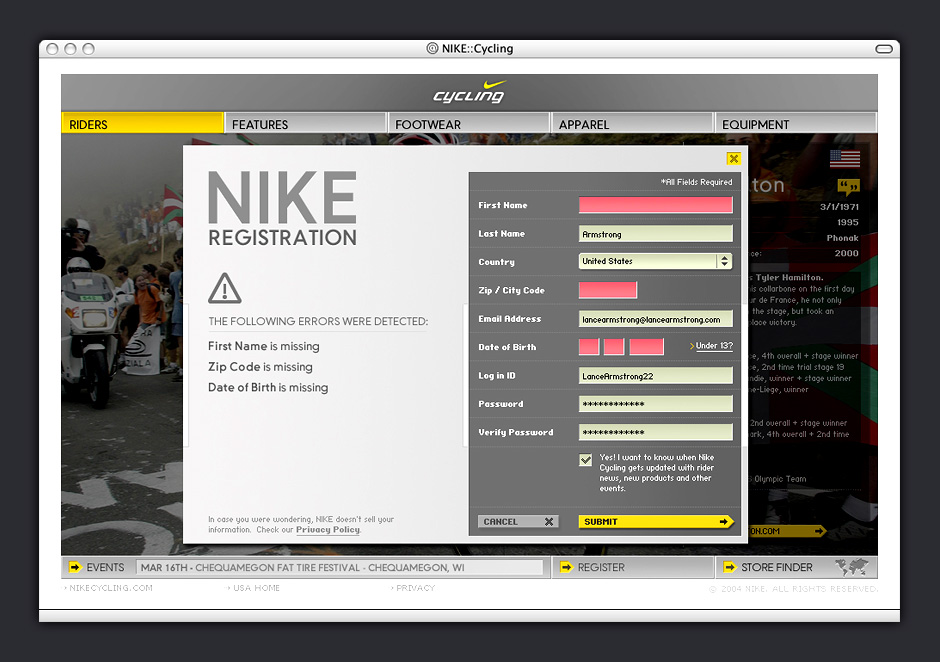940x662 pixels.
Task: Open the world map store finder icon
Action: (852, 567)
